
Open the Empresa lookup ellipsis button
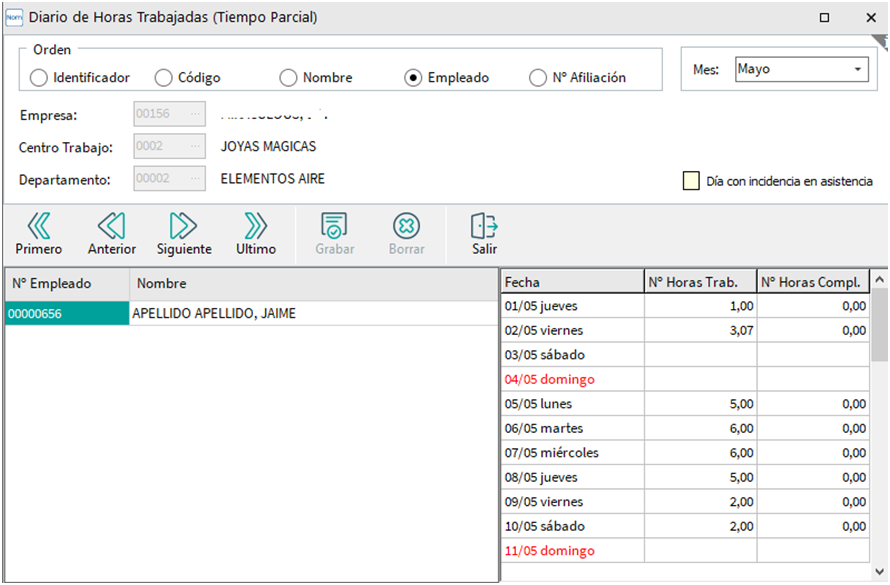194,115
